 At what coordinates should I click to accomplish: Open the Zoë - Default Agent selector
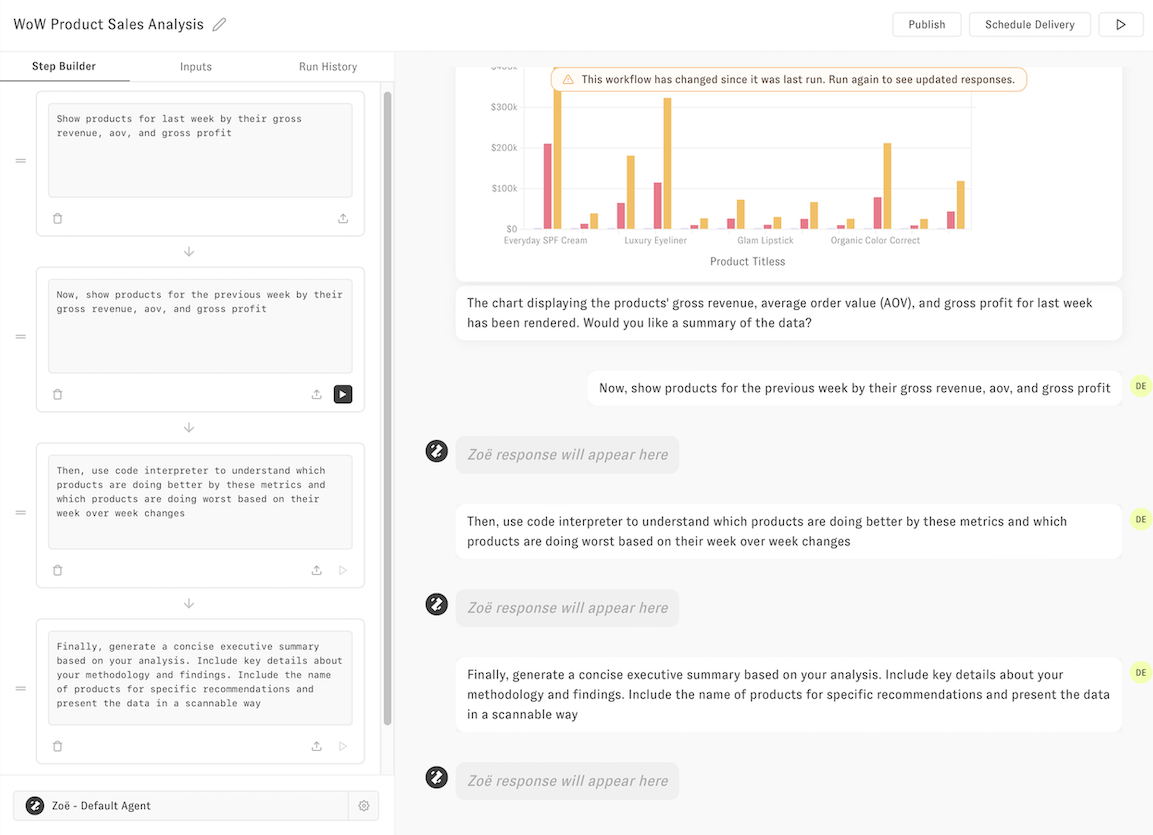[180, 806]
